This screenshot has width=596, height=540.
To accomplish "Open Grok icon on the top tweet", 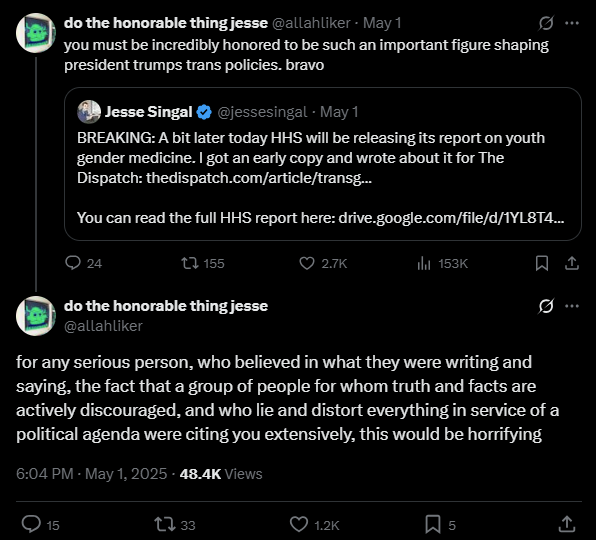I will 546,23.
